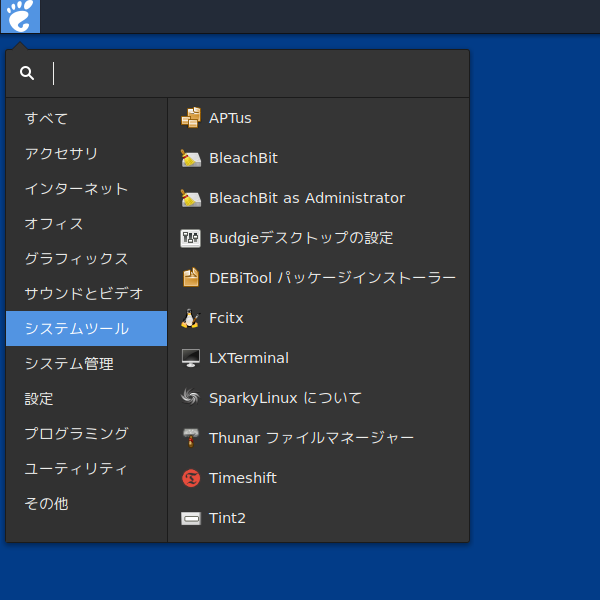Click the BleachBit broom icon
The image size is (600, 600).
point(191,158)
